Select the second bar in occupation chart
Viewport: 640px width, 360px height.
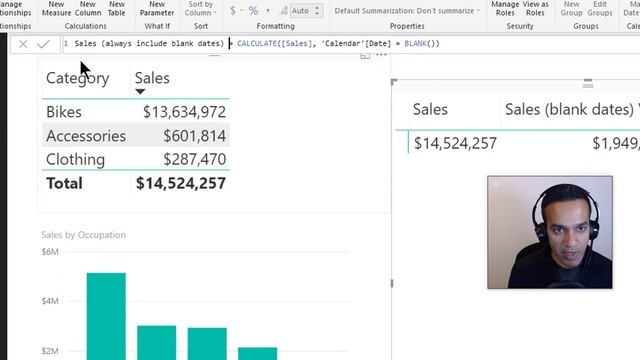(x=157, y=342)
